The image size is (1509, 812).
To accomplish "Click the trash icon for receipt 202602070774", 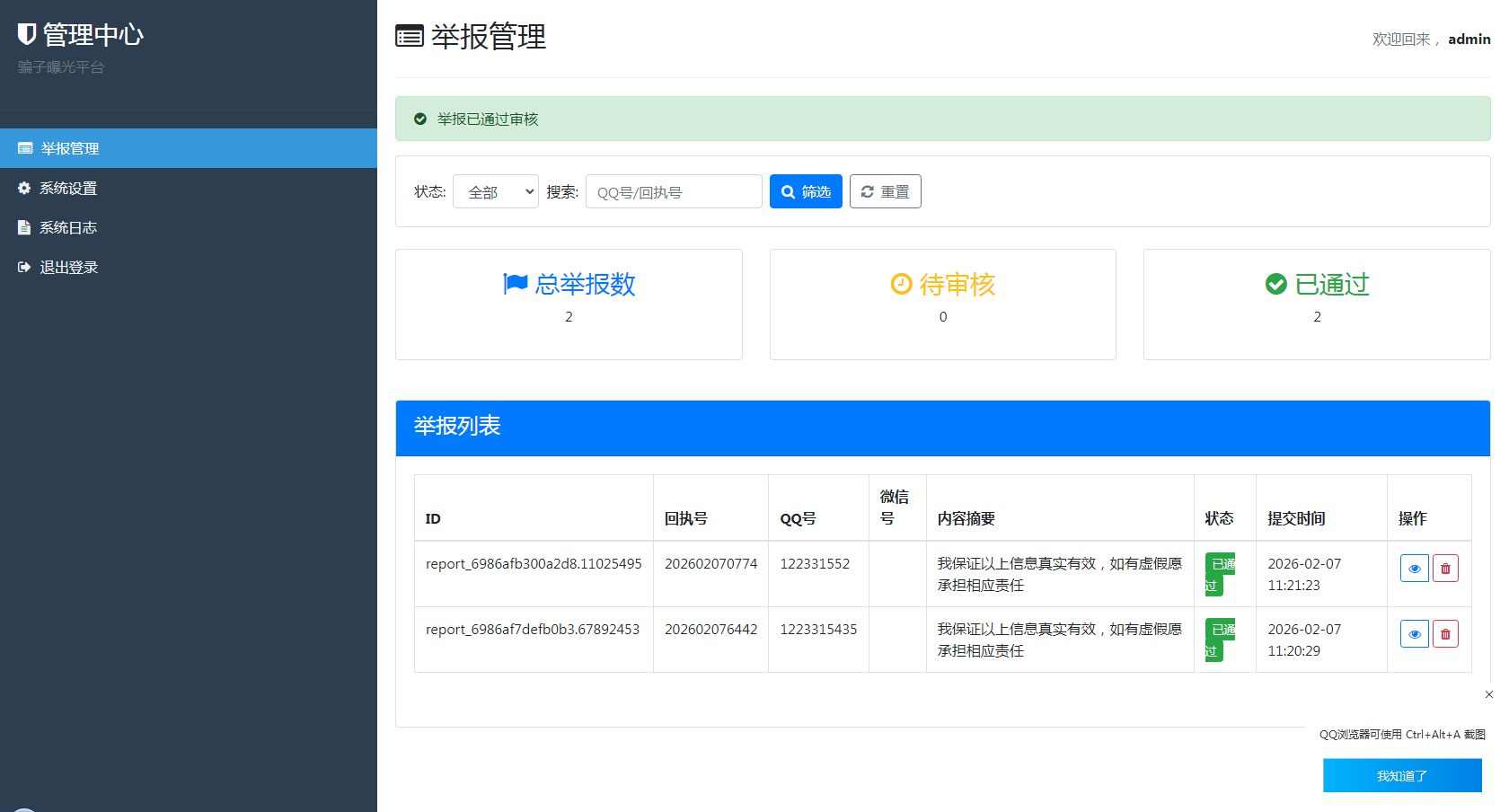I will click(x=1445, y=569).
